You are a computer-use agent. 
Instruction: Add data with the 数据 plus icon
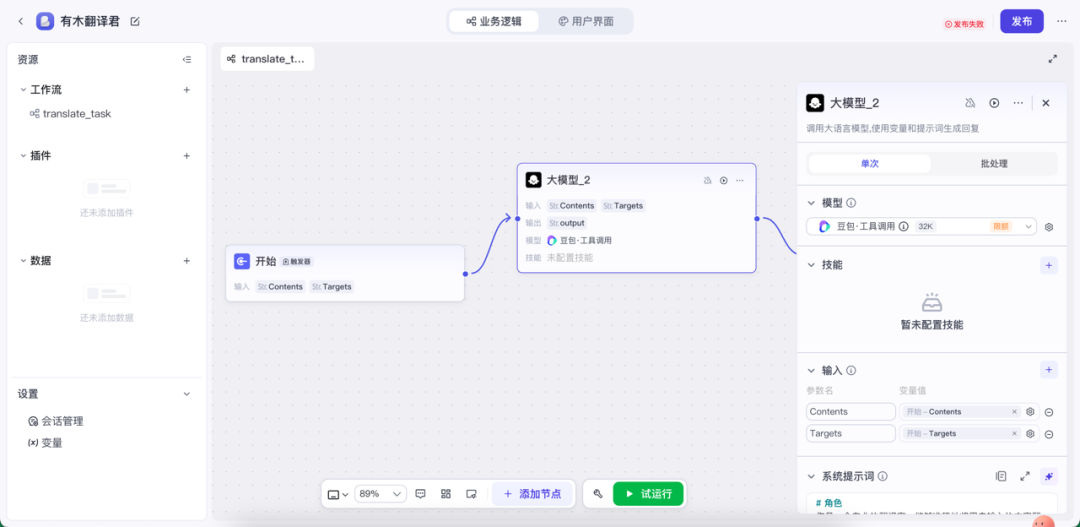pos(187,261)
